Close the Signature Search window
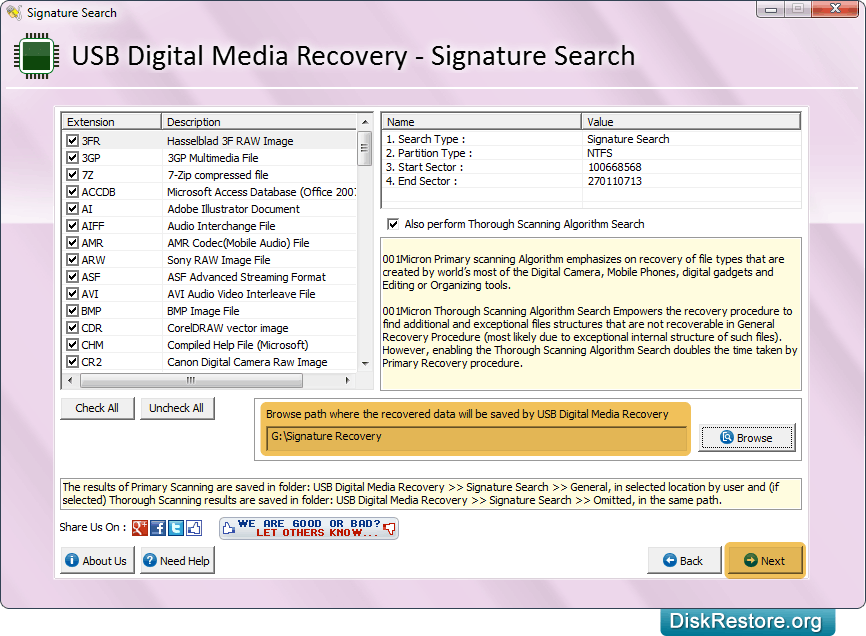 tap(836, 9)
